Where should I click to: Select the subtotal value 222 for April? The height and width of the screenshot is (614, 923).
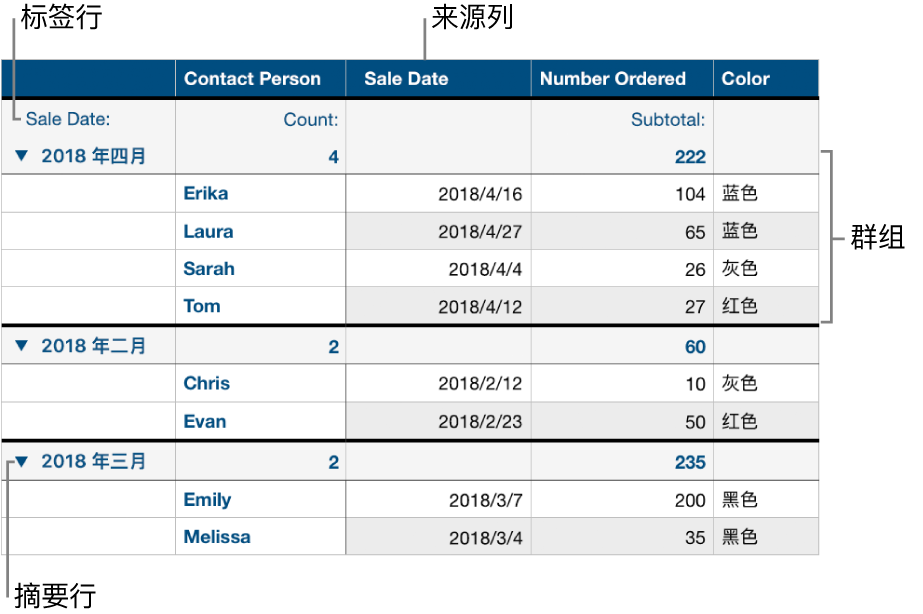(690, 156)
